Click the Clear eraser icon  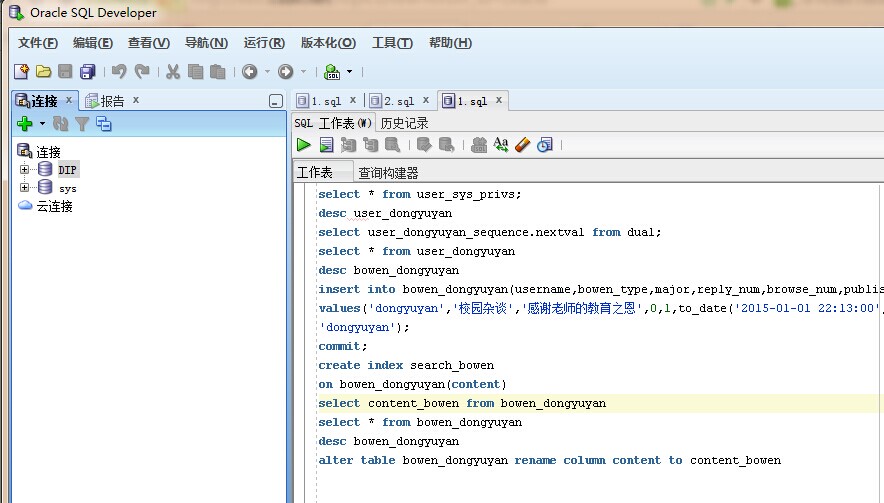point(523,145)
